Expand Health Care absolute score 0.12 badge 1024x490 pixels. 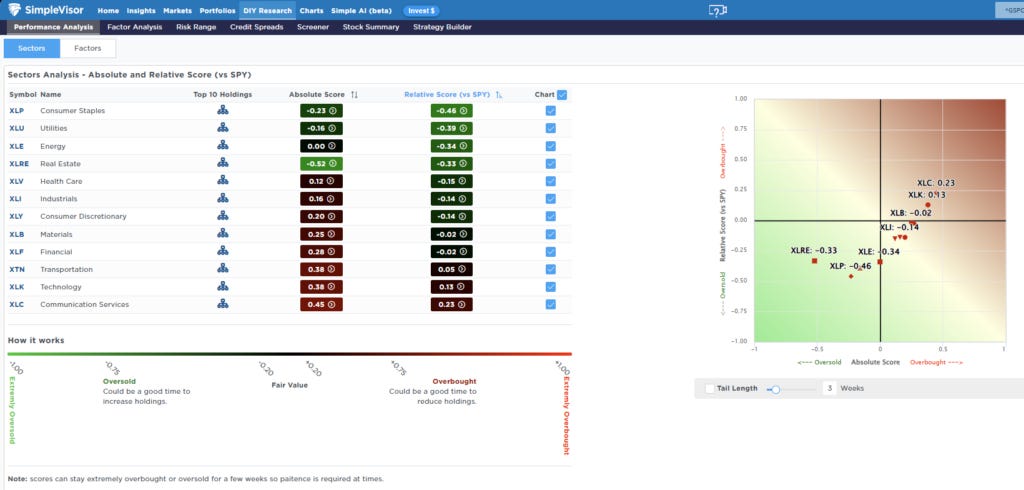[321, 181]
